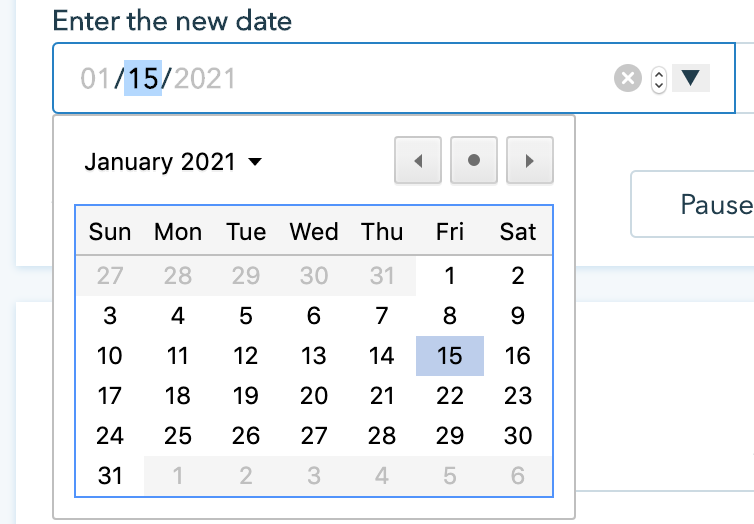Click the month portion 01 of date

(x=96, y=78)
